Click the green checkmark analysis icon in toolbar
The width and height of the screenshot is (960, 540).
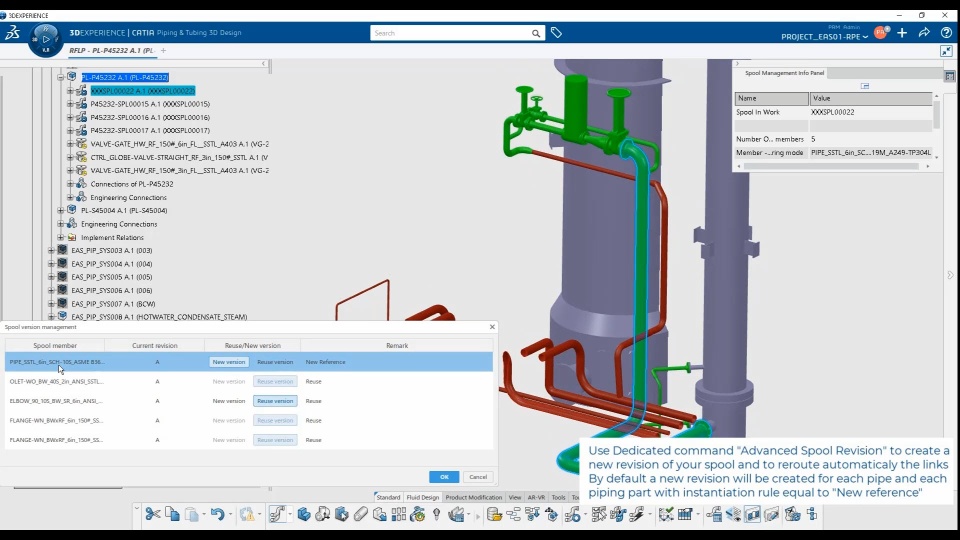[x=666, y=514]
